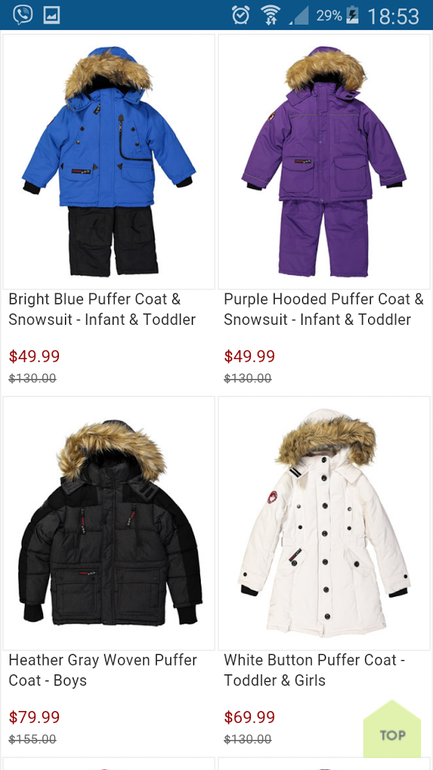This screenshot has width=433, height=770.
Task: Tap the 29% battery percentage text
Action: tap(329, 16)
